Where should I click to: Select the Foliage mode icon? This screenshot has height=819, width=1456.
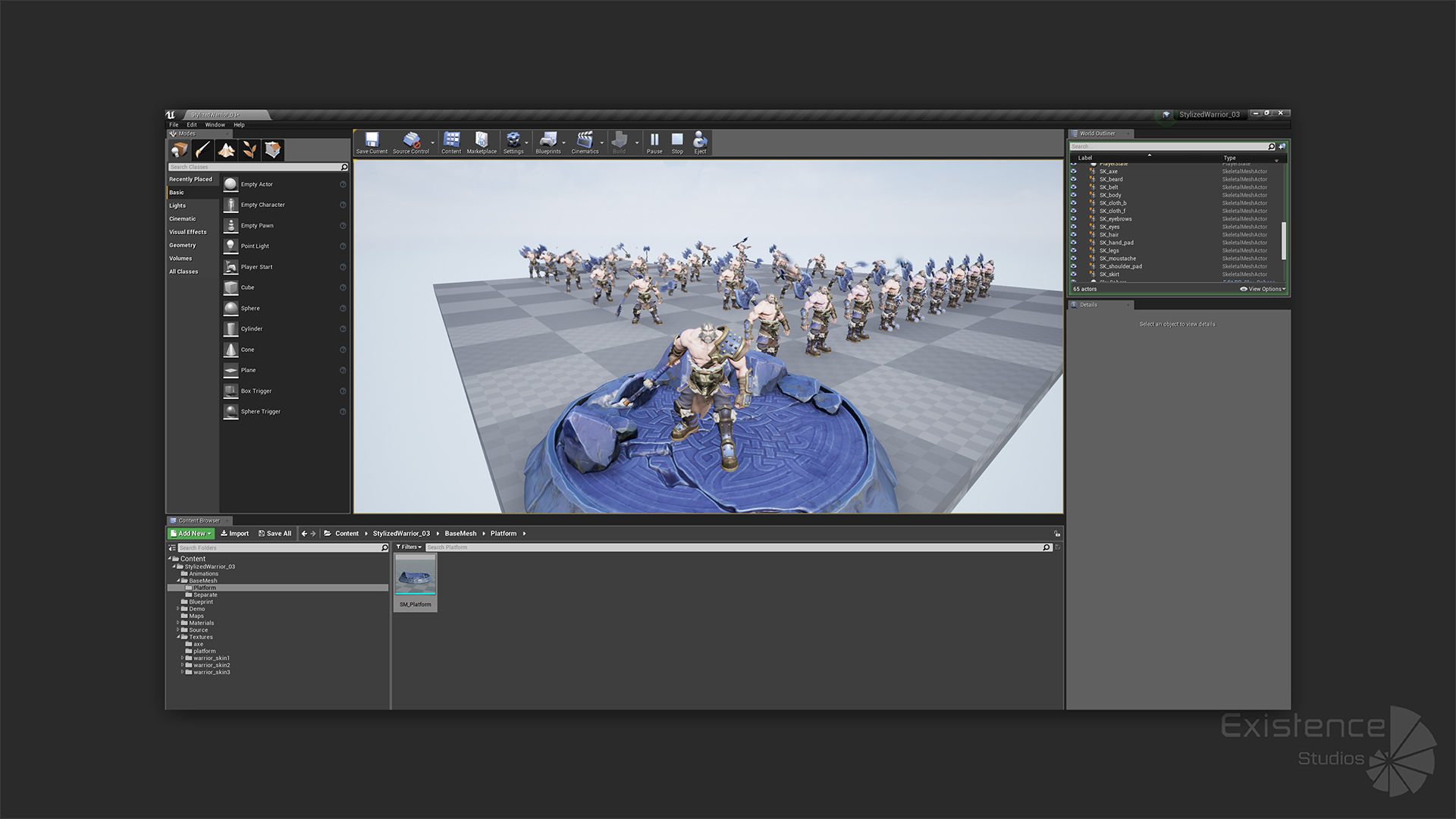249,150
